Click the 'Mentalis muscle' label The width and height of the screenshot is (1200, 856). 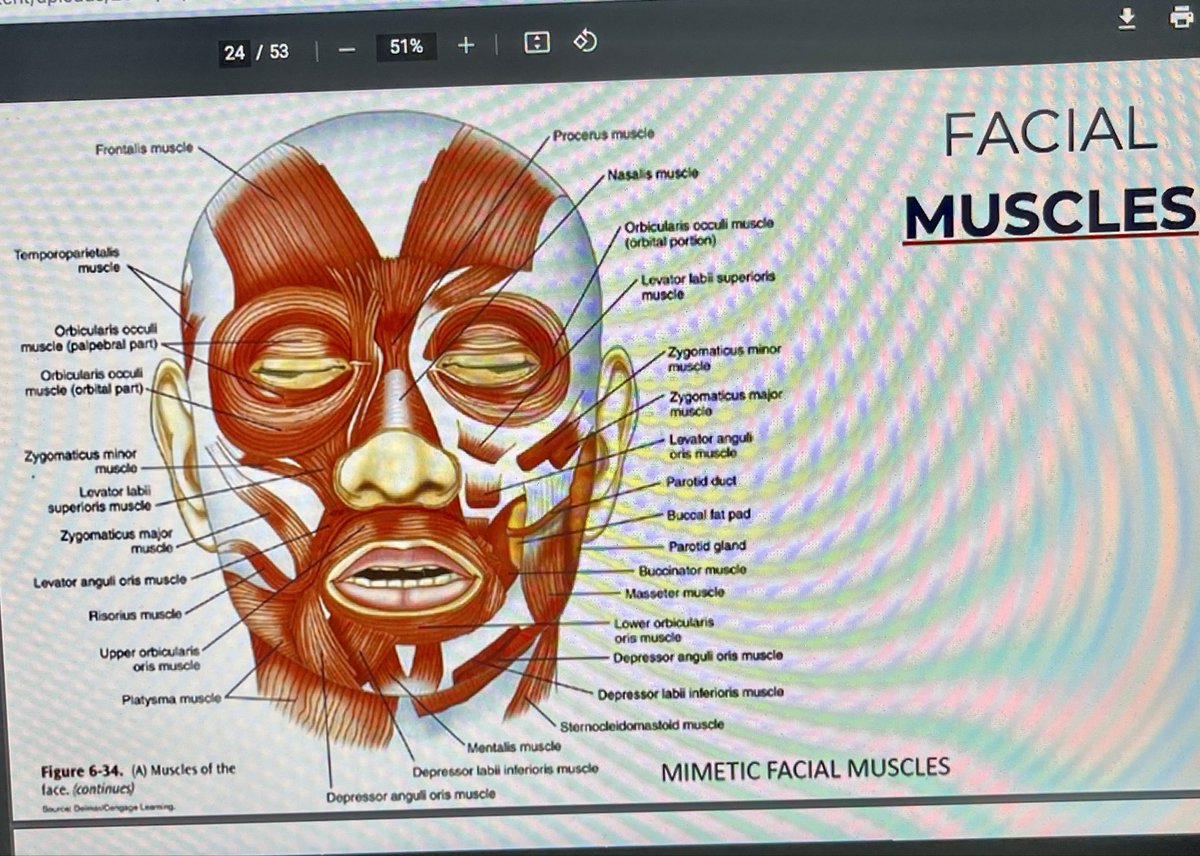[513, 746]
